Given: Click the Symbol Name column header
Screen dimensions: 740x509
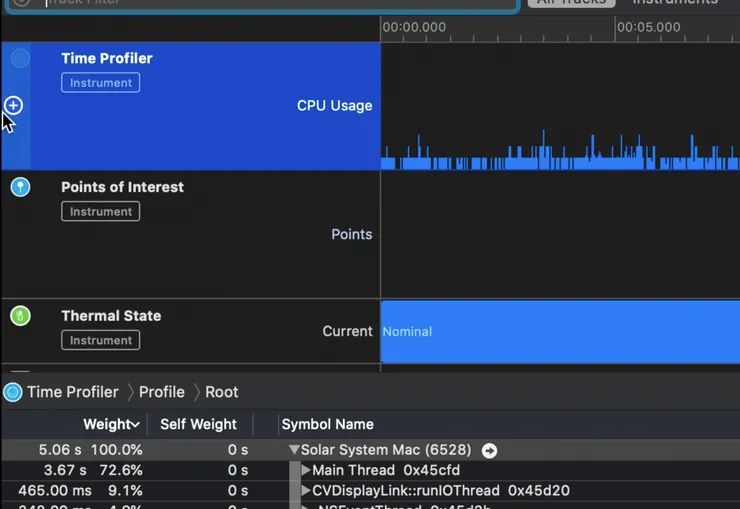Looking at the screenshot, I should coord(327,424).
